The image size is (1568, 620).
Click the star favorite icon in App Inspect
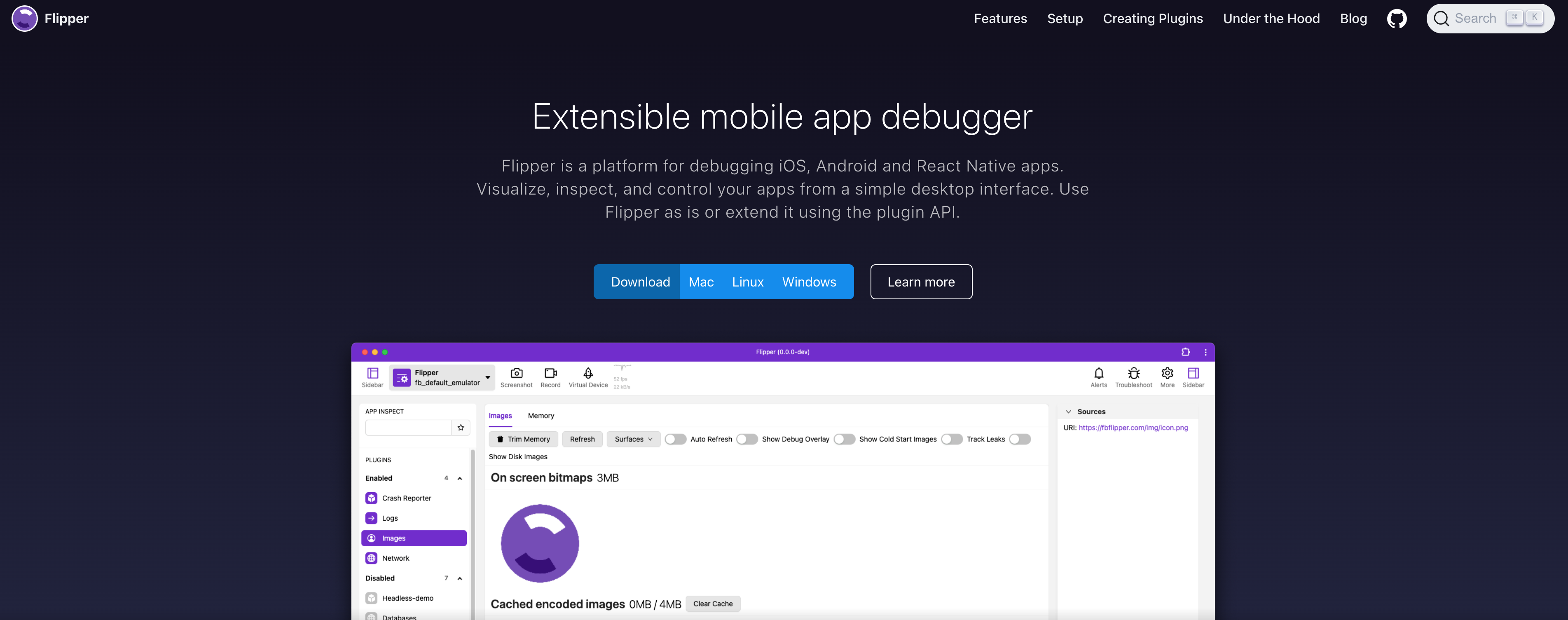461,427
